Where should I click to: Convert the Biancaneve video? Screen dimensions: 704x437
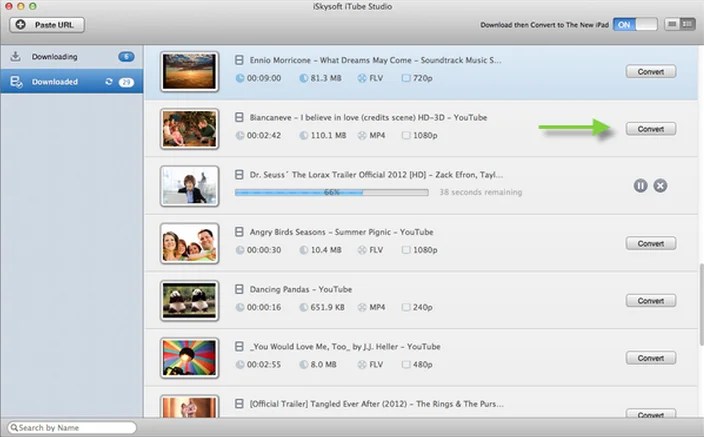[651, 129]
